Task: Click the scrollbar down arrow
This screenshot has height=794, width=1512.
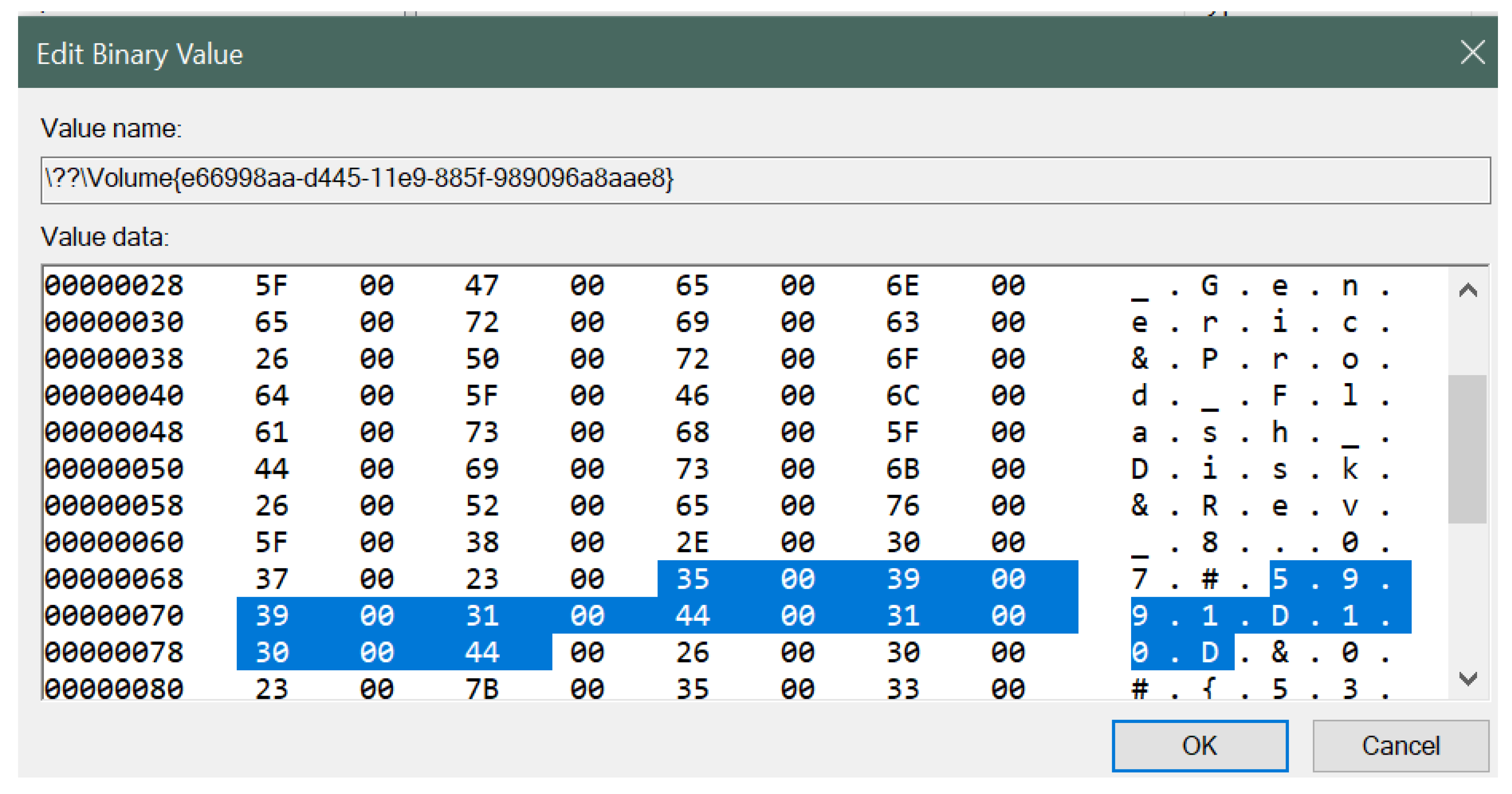Action: point(1467,679)
